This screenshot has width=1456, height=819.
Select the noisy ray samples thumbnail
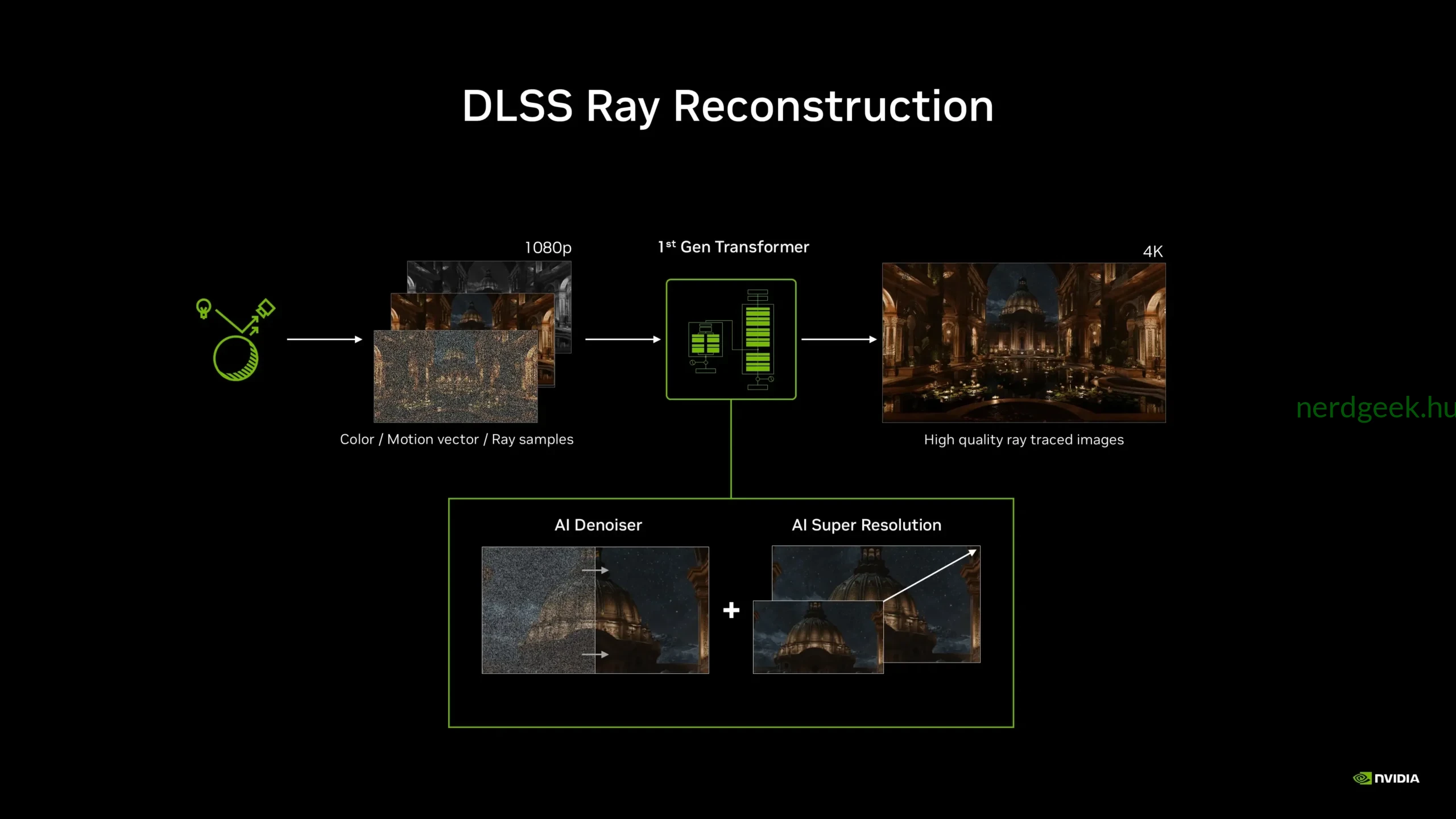coord(456,376)
